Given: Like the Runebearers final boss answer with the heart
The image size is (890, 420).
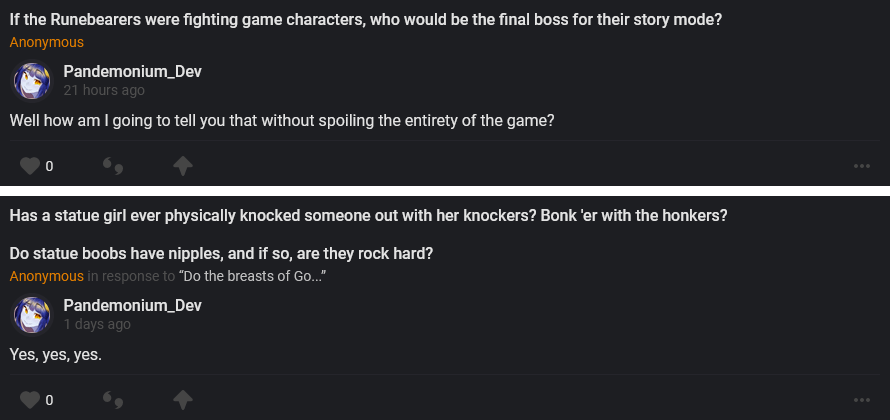Looking at the screenshot, I should (30, 166).
